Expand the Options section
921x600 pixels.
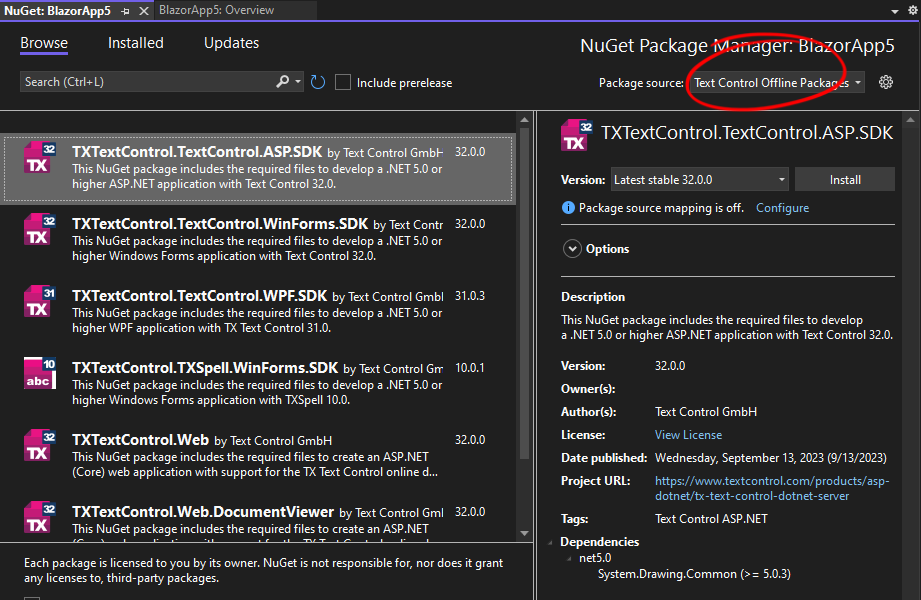tap(572, 249)
